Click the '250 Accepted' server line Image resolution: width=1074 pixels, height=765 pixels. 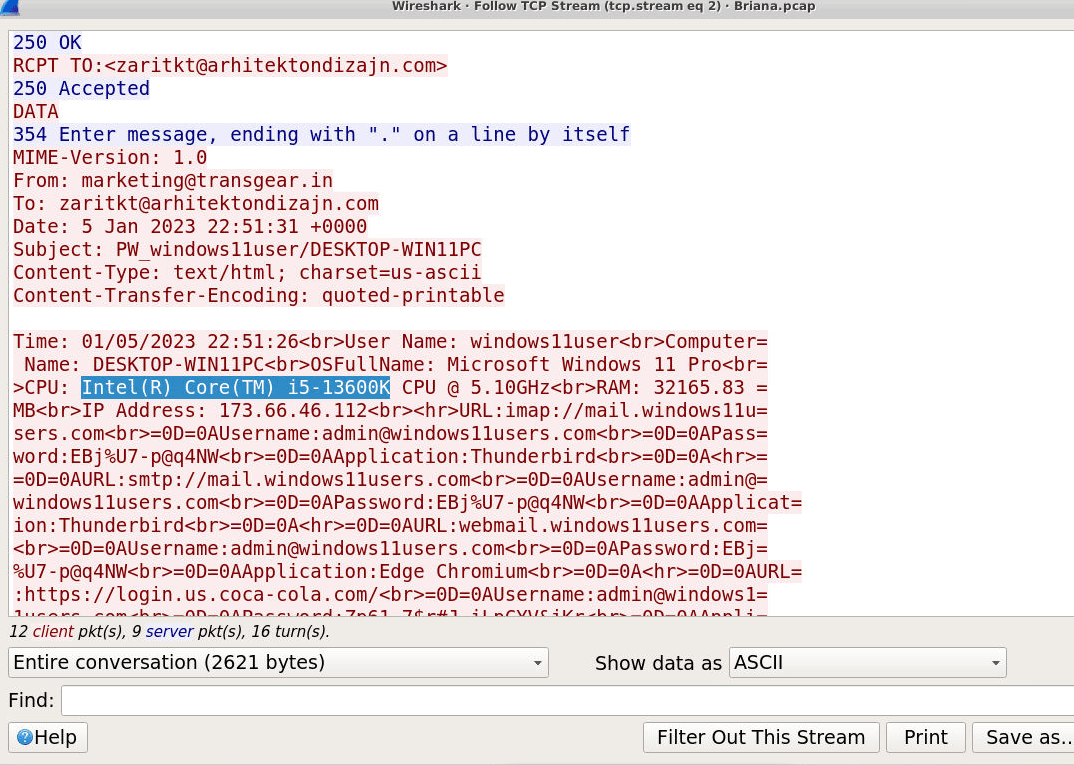(x=81, y=88)
